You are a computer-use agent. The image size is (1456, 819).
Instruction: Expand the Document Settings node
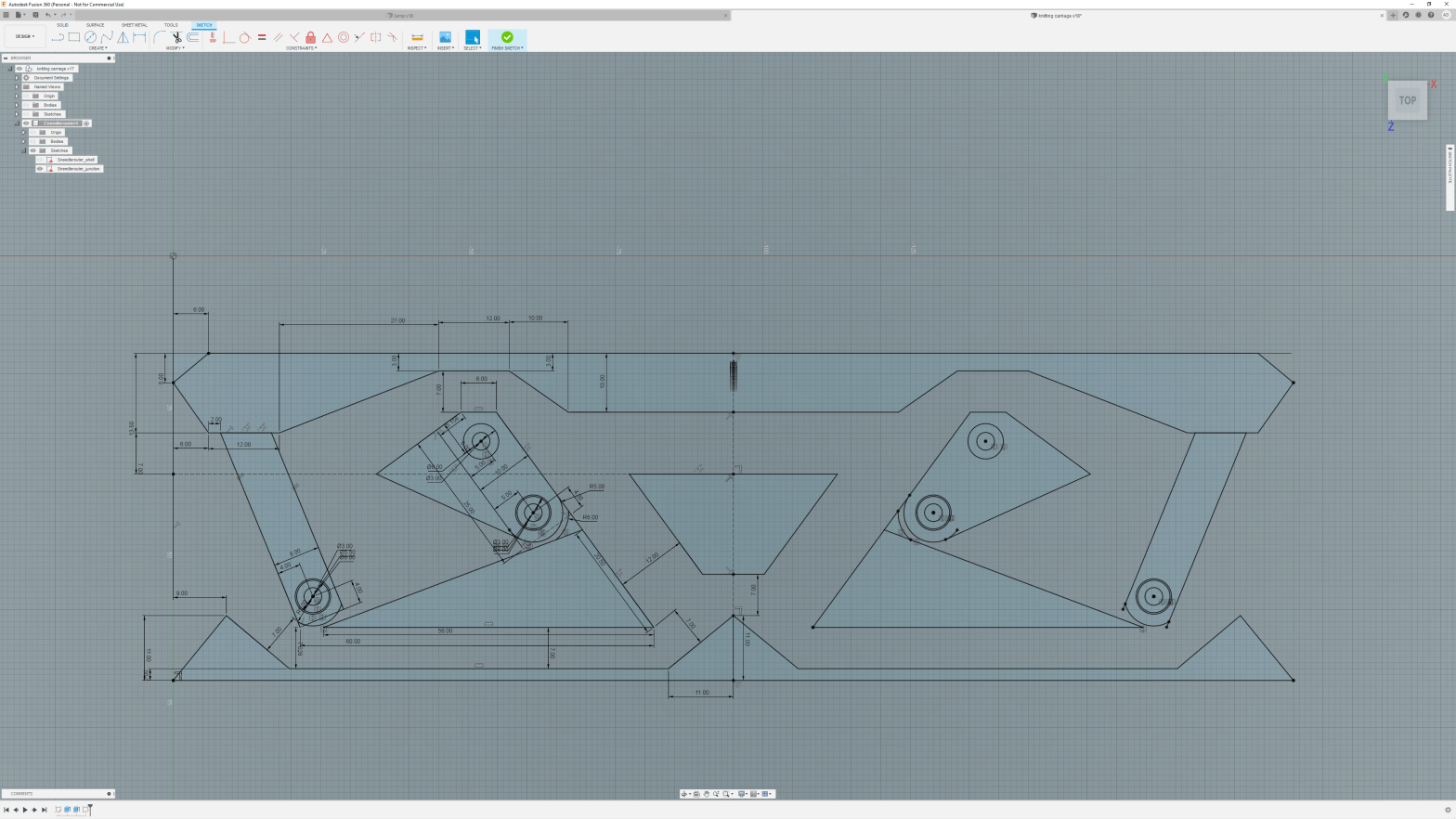17,78
